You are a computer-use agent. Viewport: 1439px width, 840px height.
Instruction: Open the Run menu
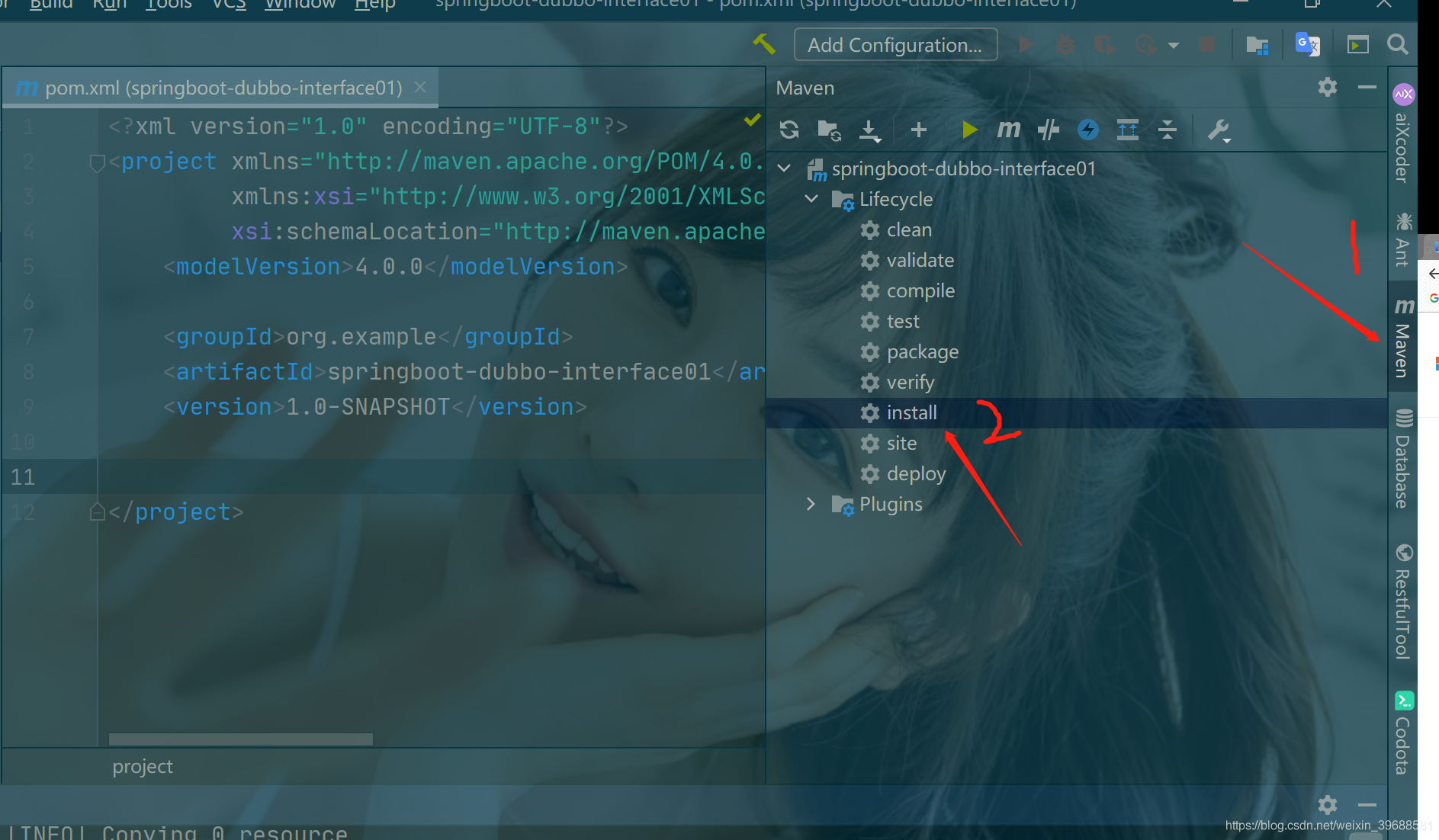coord(110,5)
